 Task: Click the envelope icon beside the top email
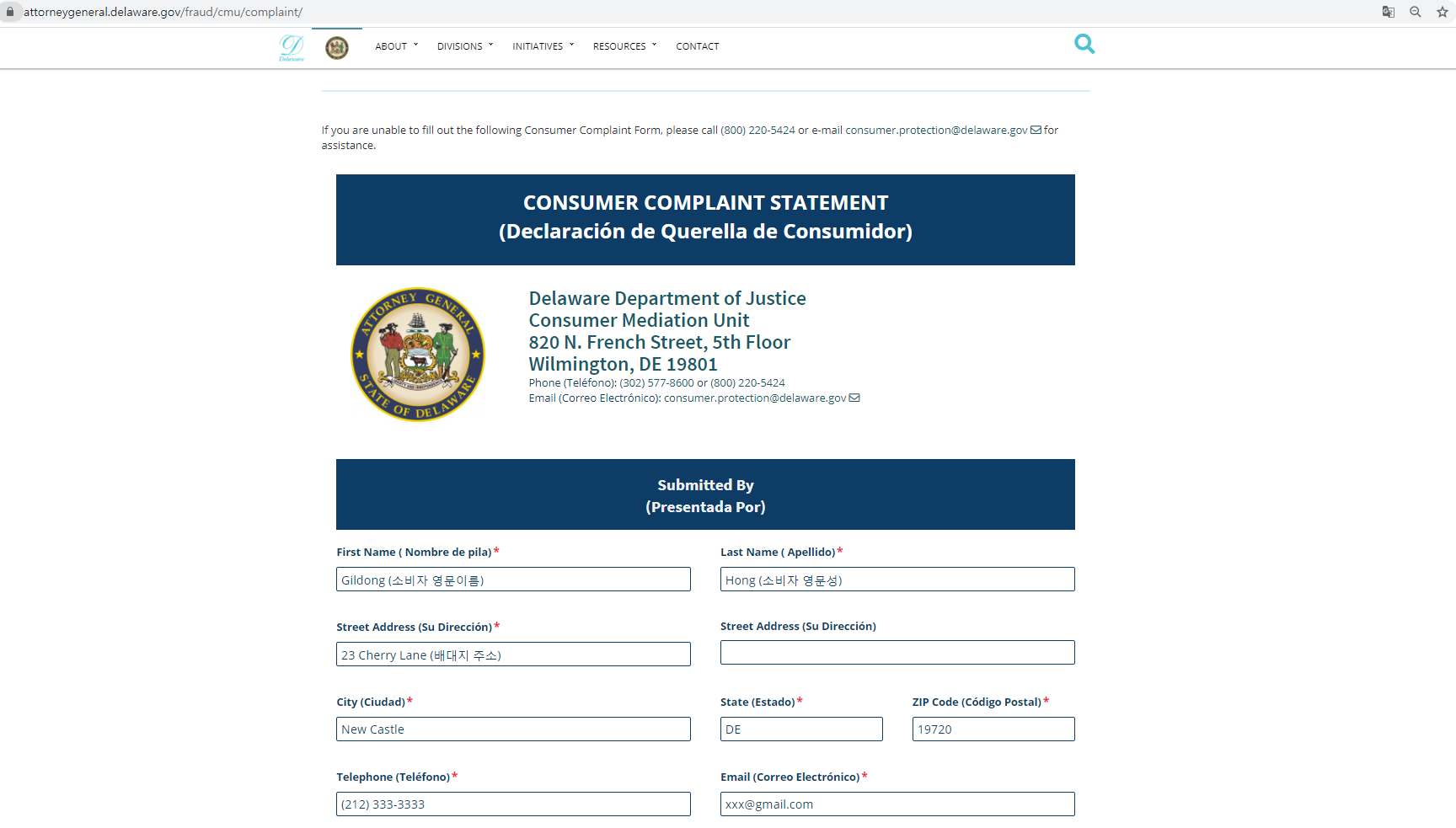(x=1036, y=130)
